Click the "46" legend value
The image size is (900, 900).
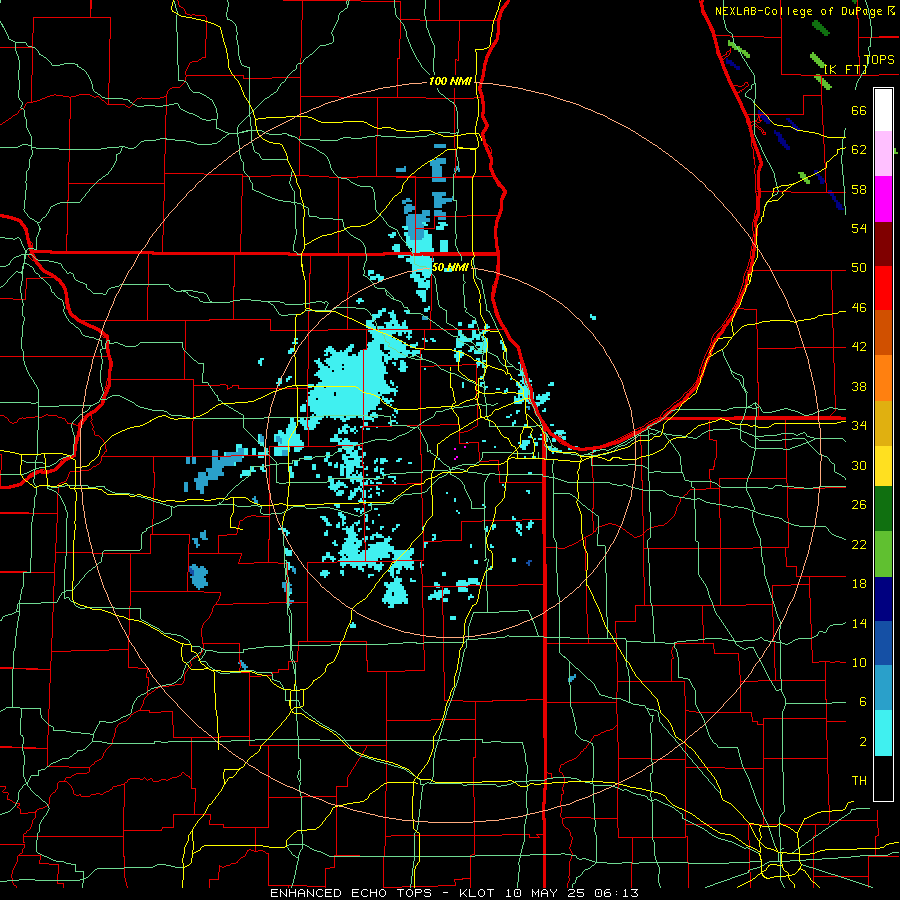point(859,307)
